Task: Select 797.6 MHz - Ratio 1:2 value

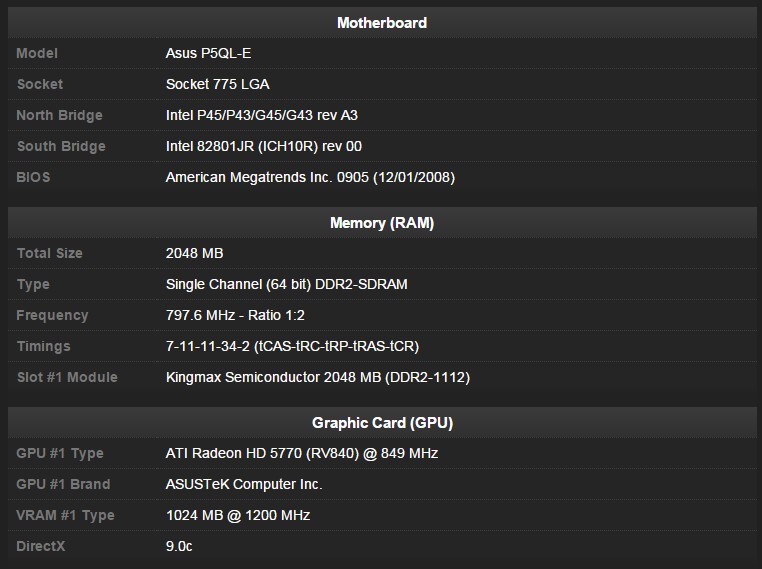Action: (x=235, y=315)
